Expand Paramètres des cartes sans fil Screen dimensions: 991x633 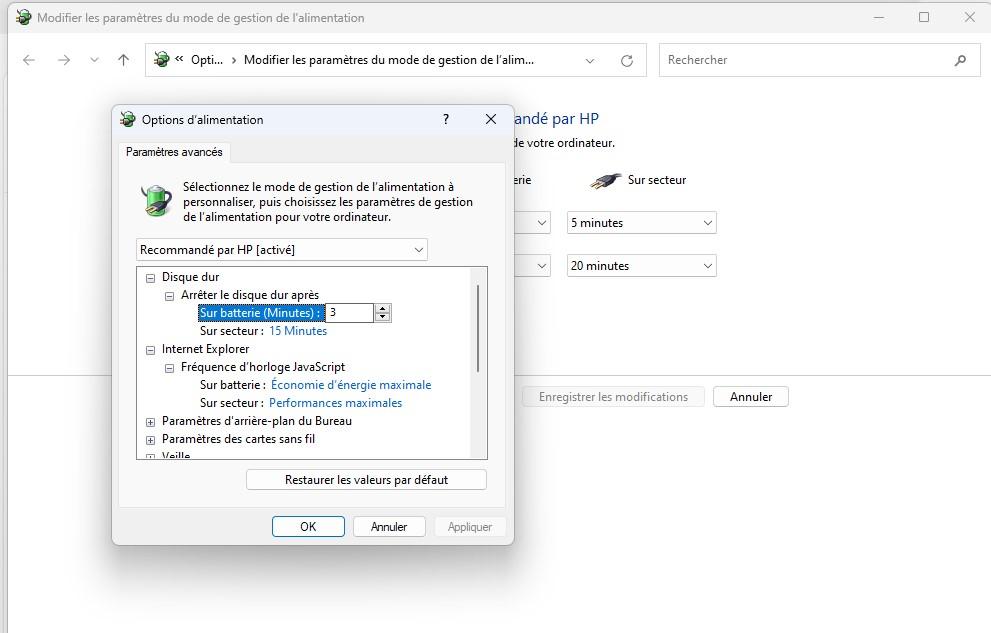click(151, 440)
